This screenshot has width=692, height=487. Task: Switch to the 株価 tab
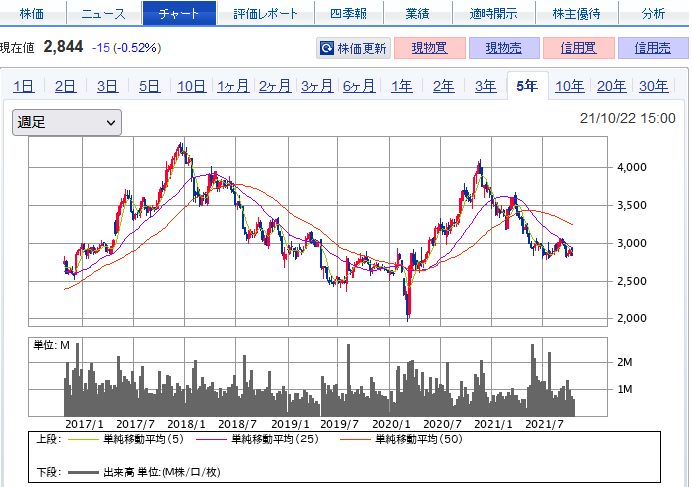click(x=32, y=14)
